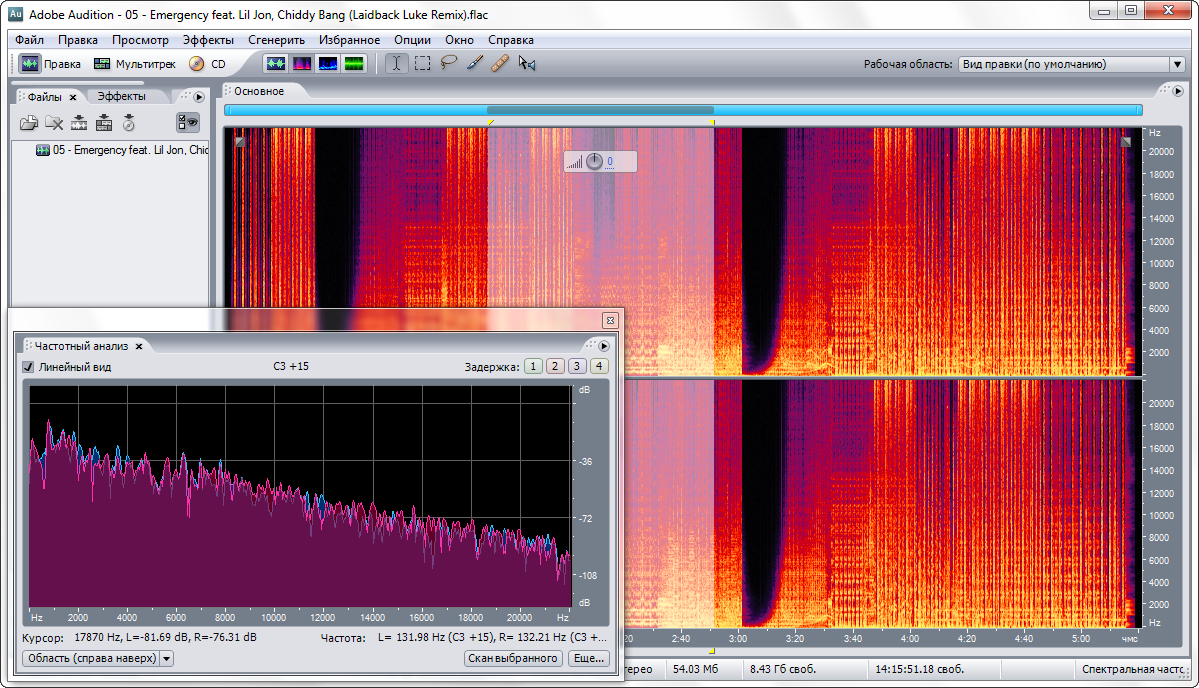Select waveform display mode icon
Screen dimensions: 1199x688
(x=276, y=64)
